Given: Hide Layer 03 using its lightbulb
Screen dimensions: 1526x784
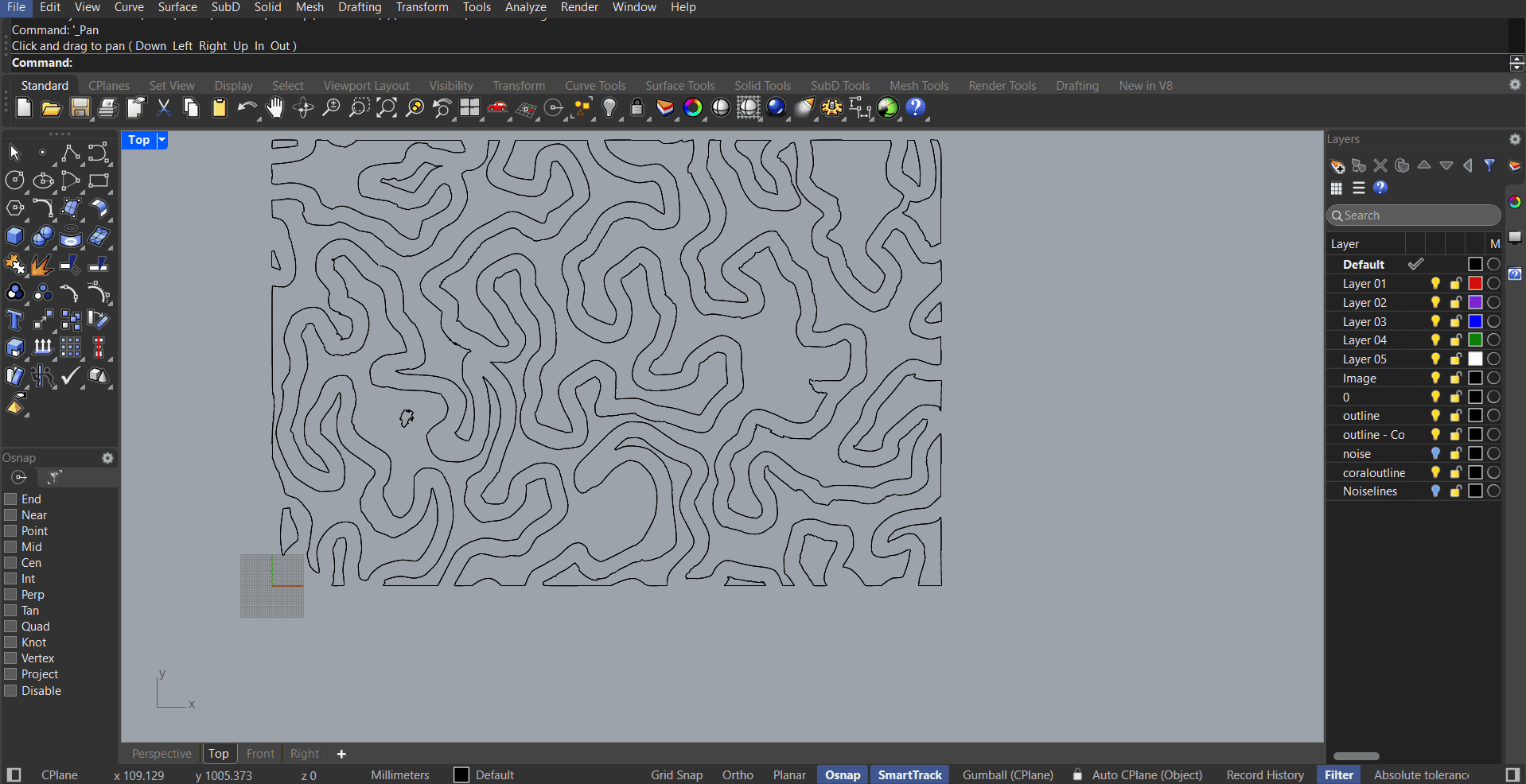Looking at the screenshot, I should (x=1435, y=321).
